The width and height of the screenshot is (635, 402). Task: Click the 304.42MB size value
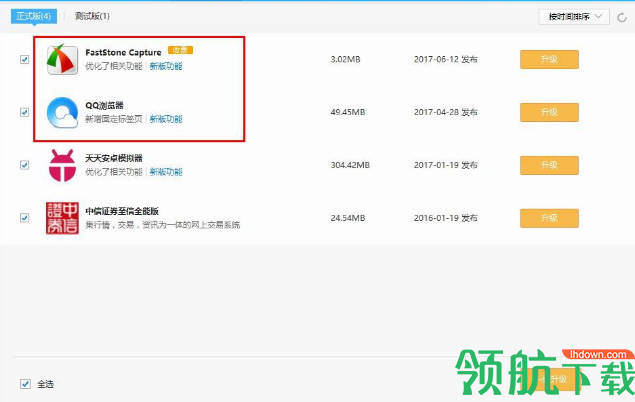(350, 165)
